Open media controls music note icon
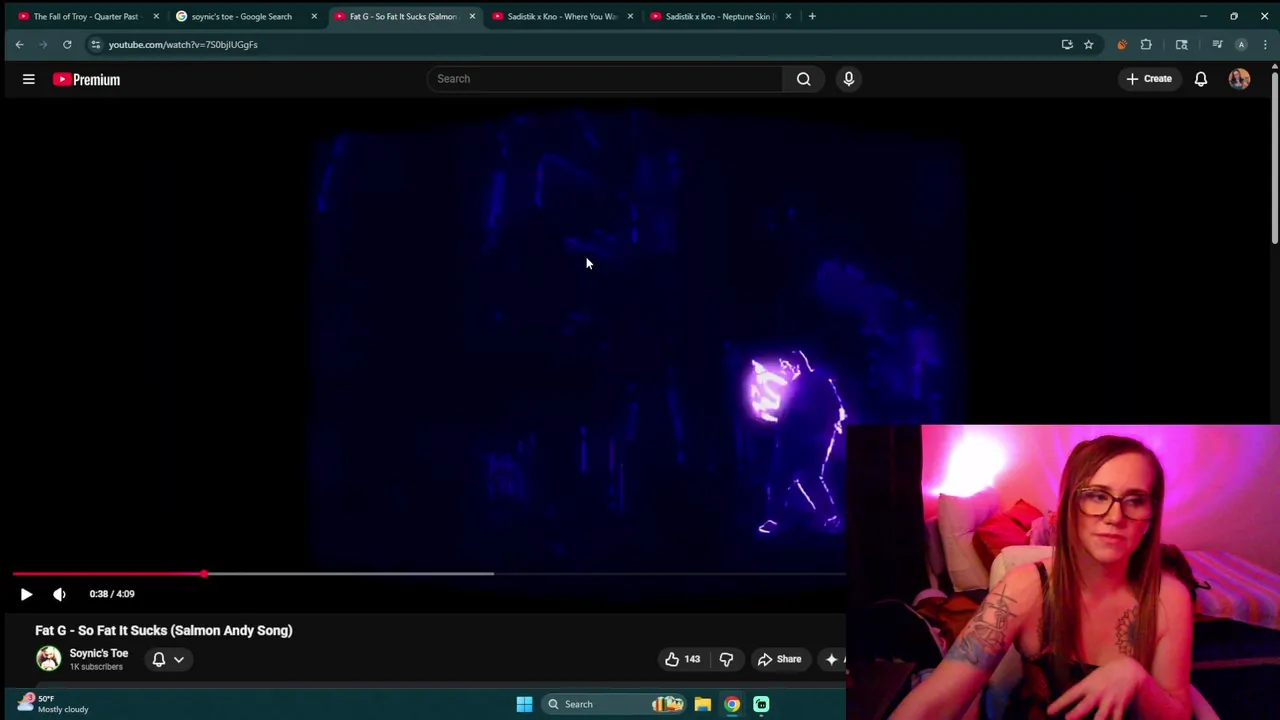The height and width of the screenshot is (720, 1280). (x=1217, y=44)
